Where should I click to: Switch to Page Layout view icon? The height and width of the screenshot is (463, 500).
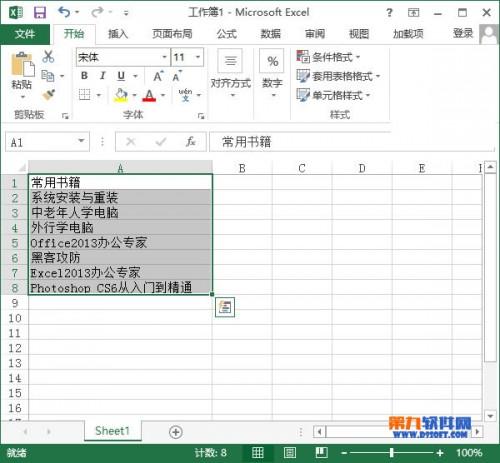(x=290, y=453)
